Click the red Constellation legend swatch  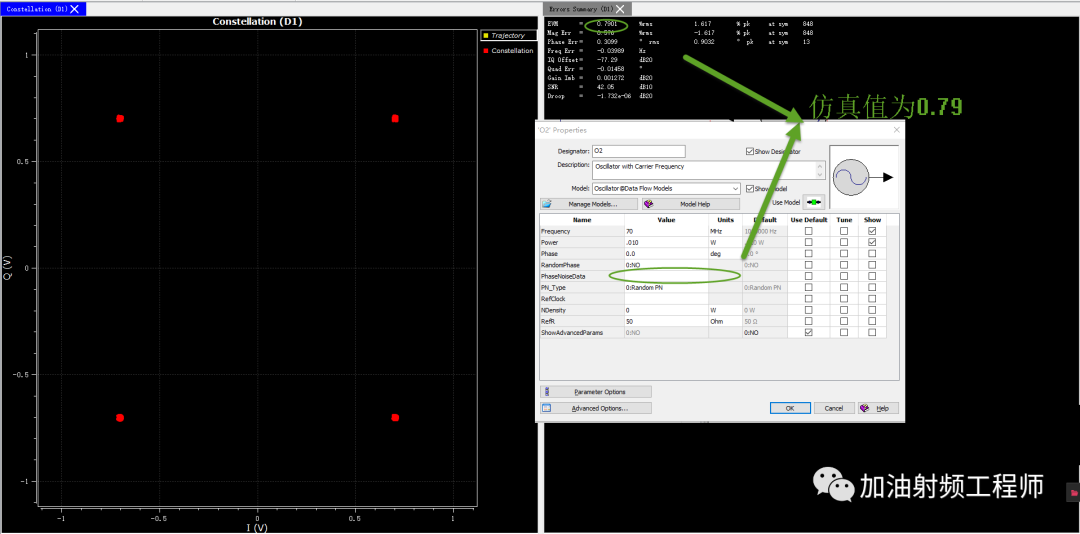[x=486, y=51]
